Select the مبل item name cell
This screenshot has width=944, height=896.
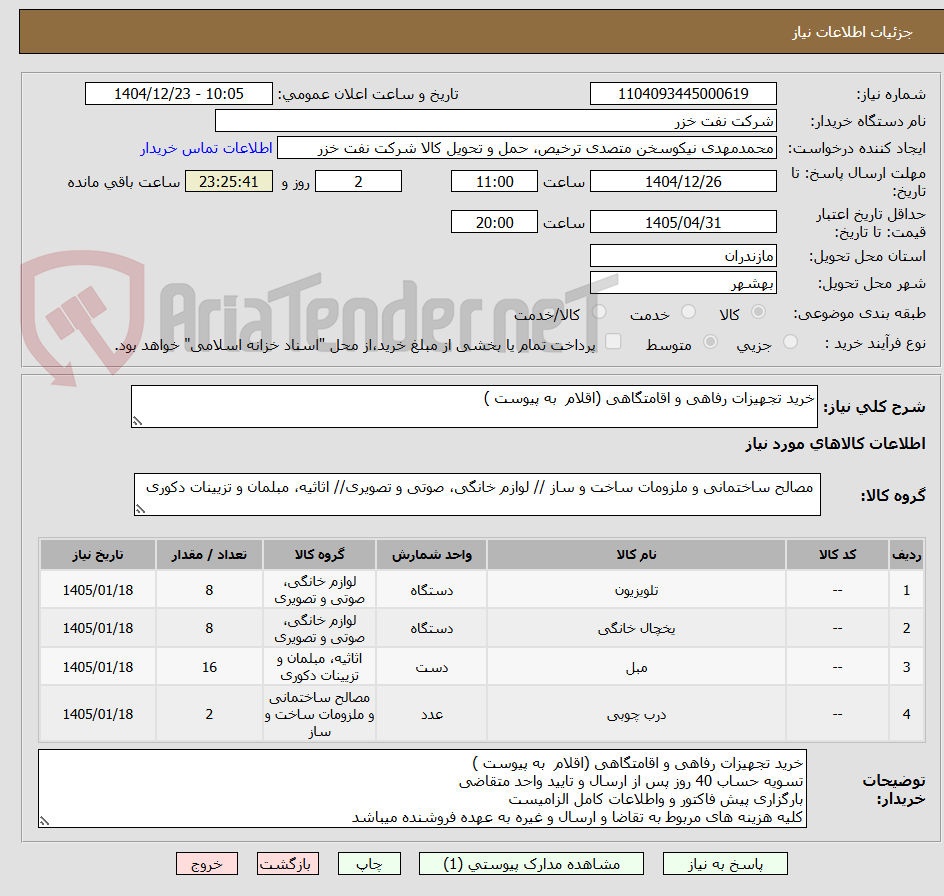point(636,667)
